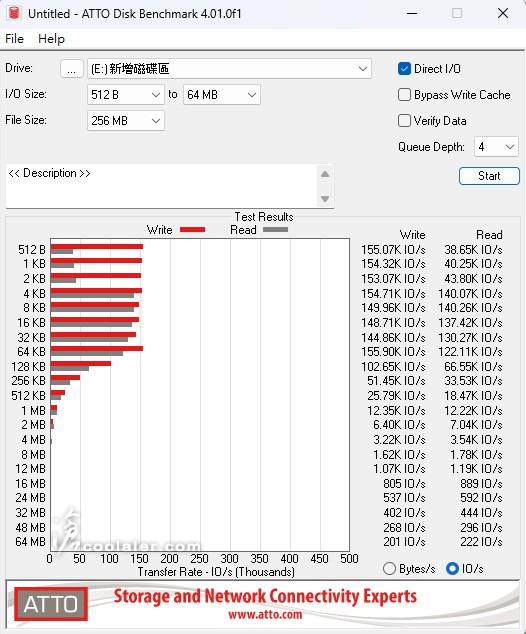The height and width of the screenshot is (634, 526).
Task: Open the File menu
Action: 15,39
